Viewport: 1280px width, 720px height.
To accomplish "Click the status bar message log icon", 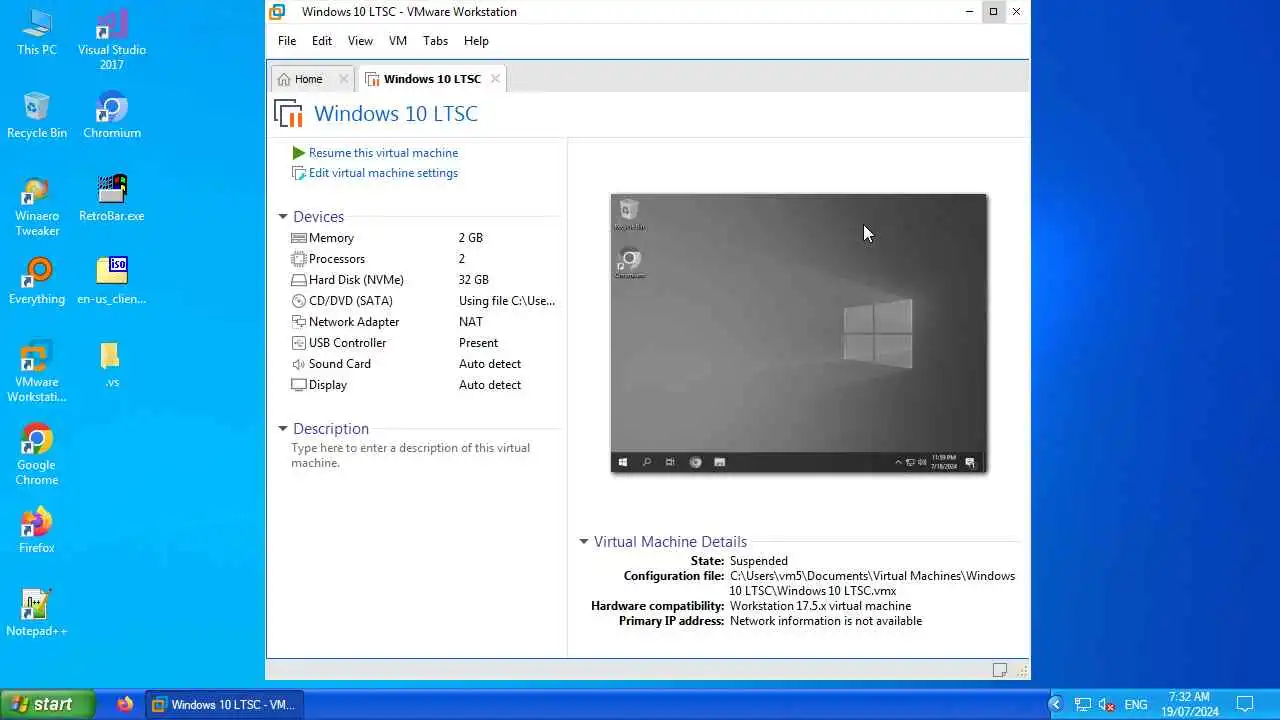I will 999,670.
